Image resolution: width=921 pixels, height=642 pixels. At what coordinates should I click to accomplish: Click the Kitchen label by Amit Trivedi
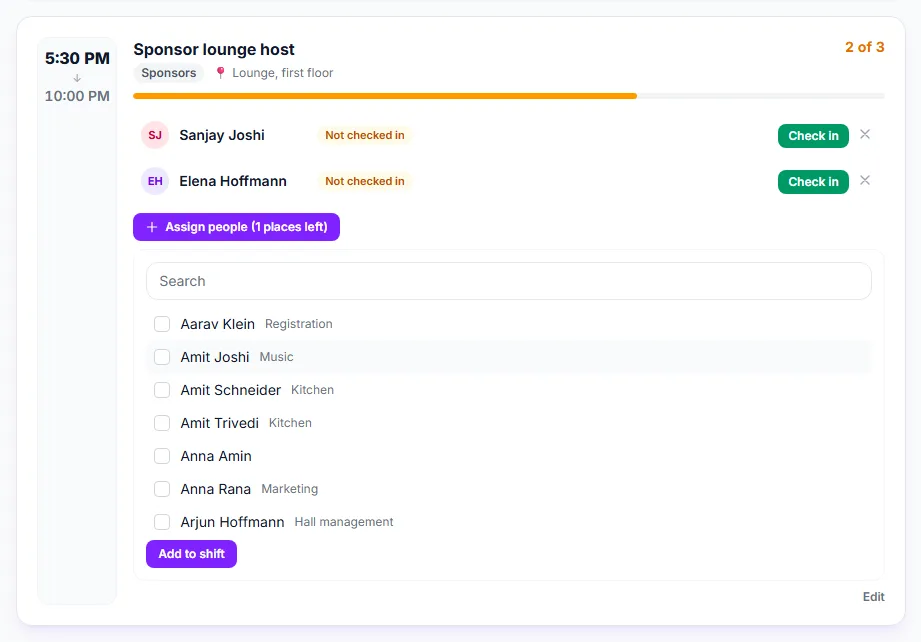[290, 423]
